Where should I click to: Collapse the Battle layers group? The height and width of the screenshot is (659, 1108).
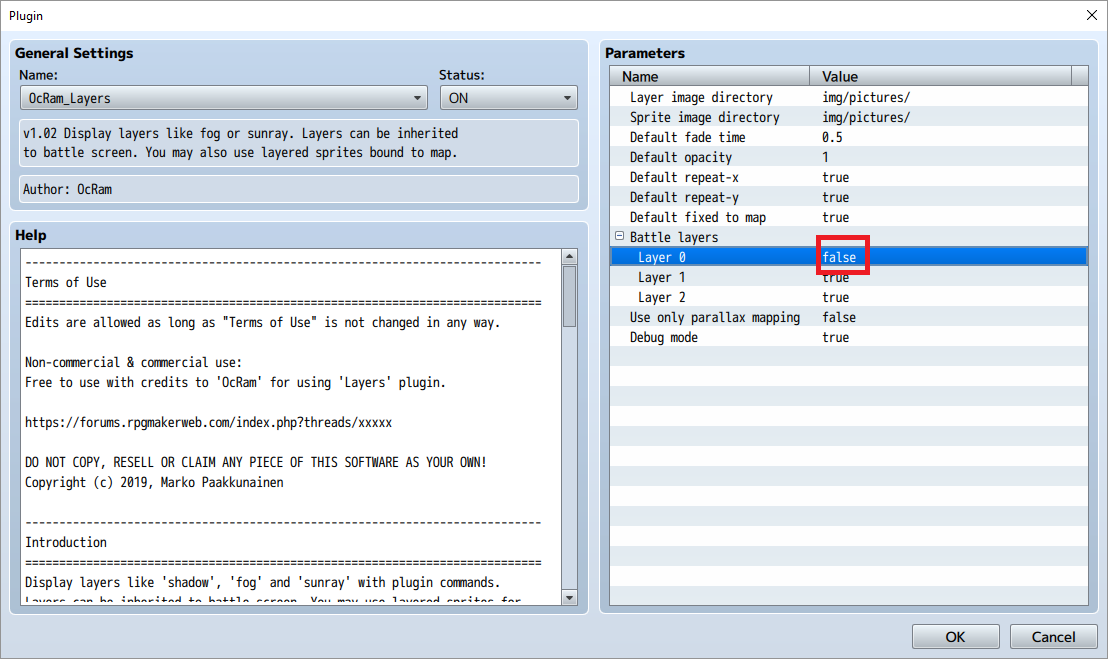(x=620, y=236)
